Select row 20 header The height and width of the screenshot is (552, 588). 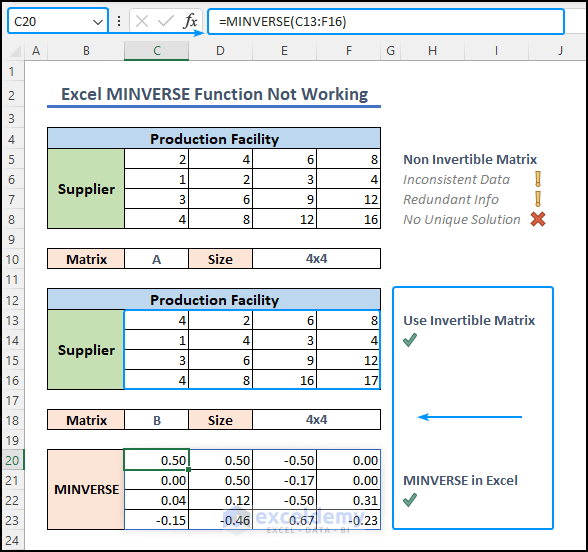tap(12, 460)
